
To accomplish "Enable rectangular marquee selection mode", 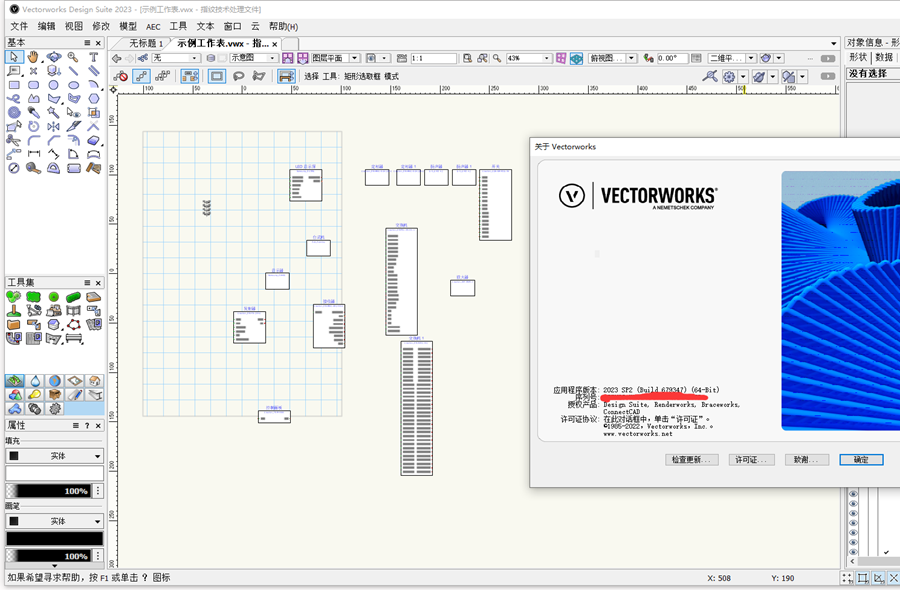I will [216, 76].
